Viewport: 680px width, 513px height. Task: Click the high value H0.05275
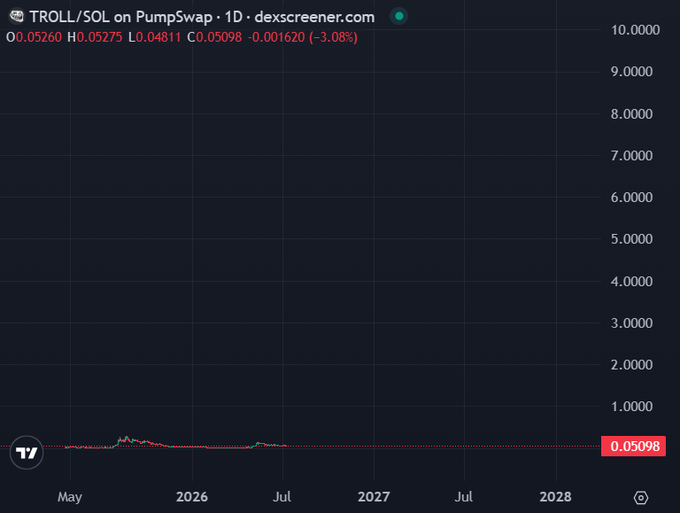click(x=95, y=37)
